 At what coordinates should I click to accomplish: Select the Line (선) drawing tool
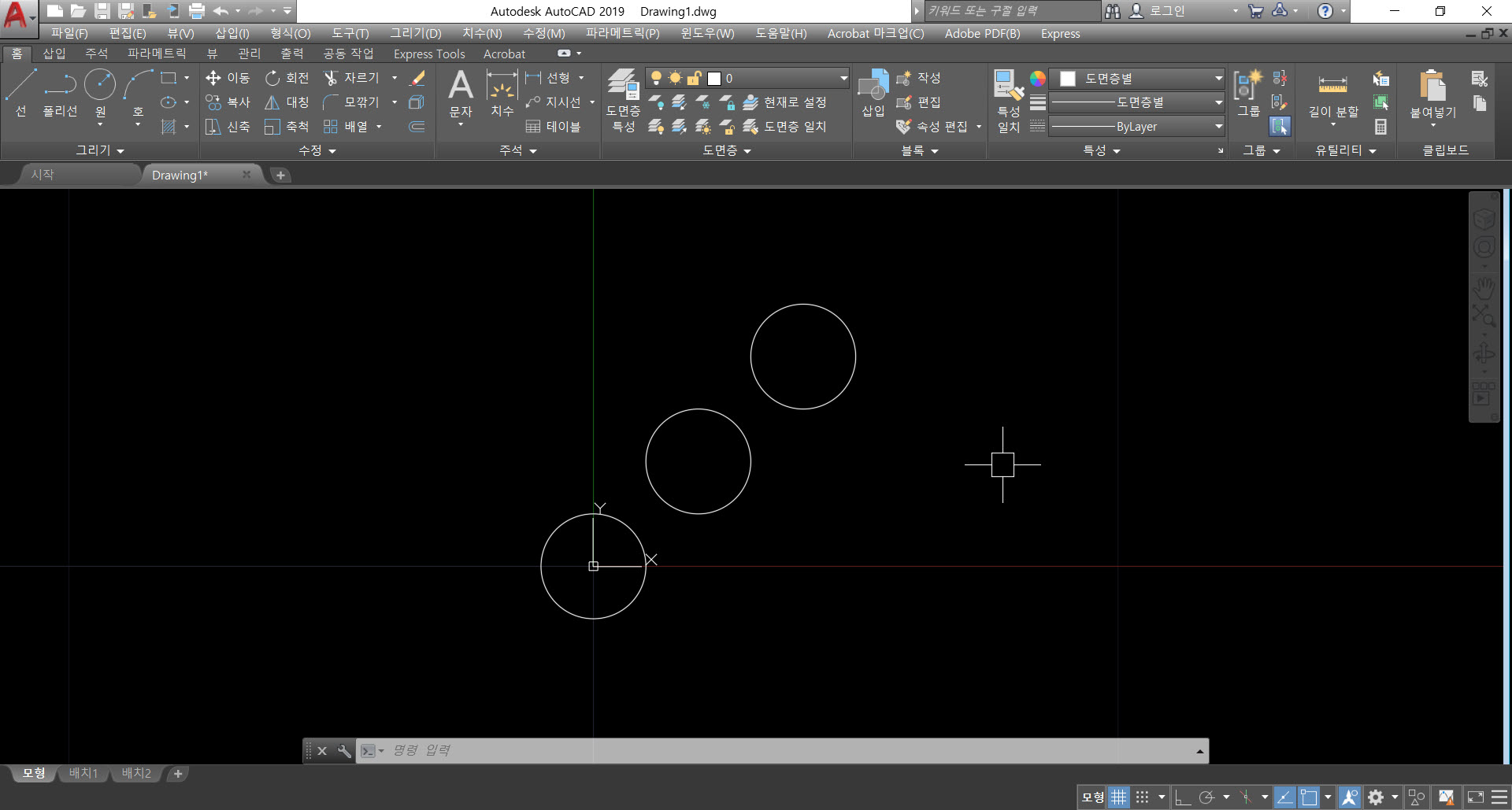click(x=20, y=94)
